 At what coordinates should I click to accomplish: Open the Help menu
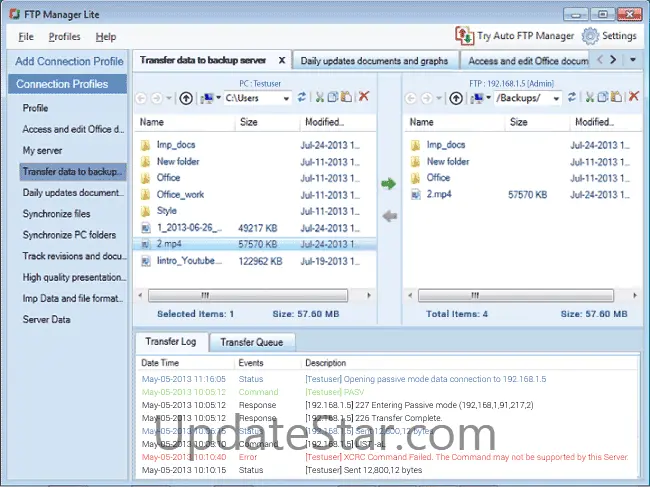click(x=106, y=37)
